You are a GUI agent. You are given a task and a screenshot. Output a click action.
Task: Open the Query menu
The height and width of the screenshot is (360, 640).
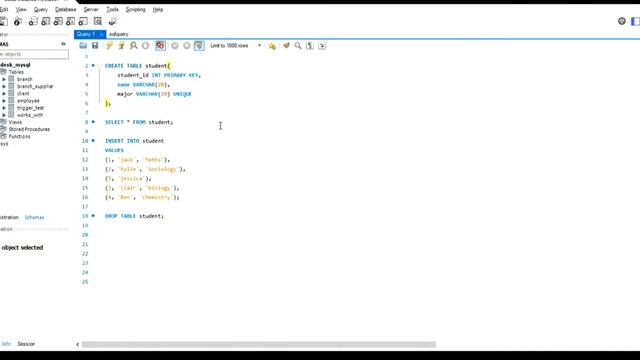click(40, 9)
